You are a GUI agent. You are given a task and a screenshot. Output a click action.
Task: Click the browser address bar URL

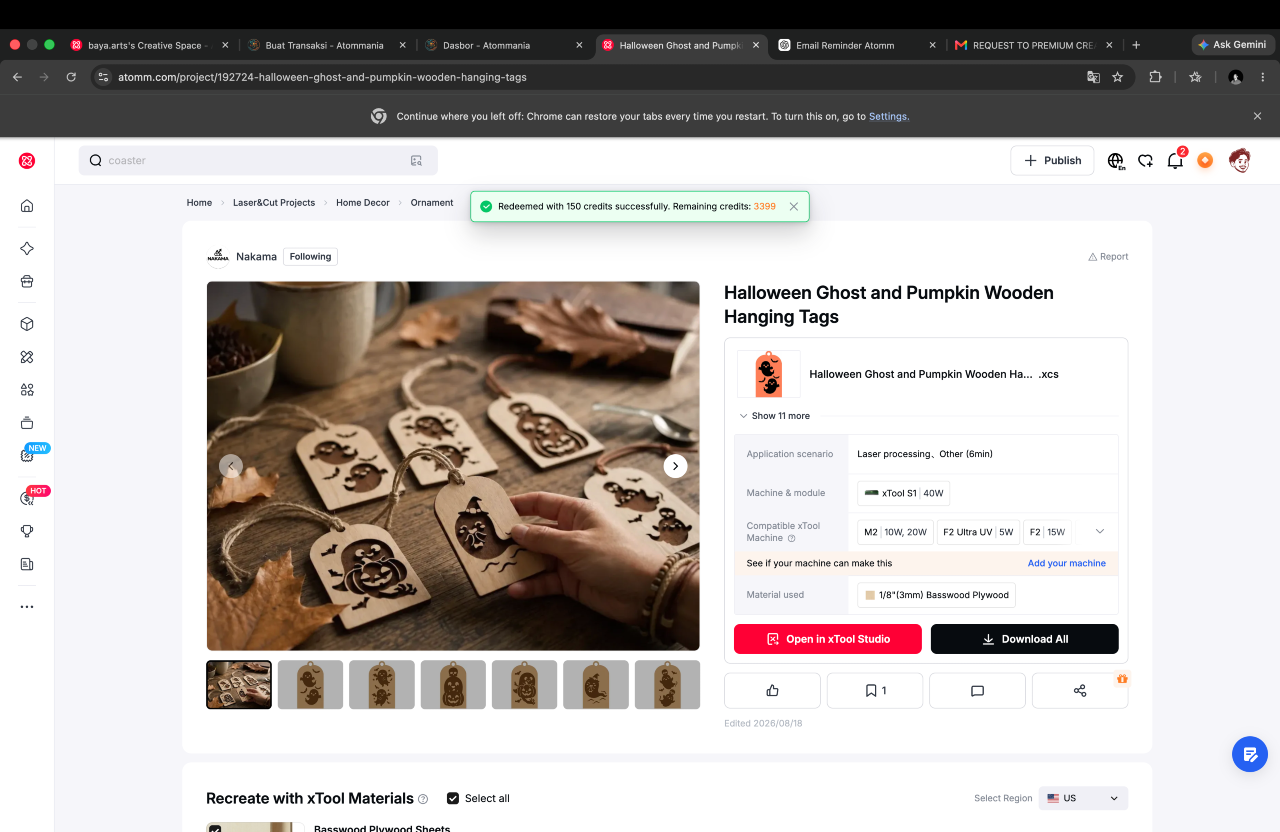322,77
